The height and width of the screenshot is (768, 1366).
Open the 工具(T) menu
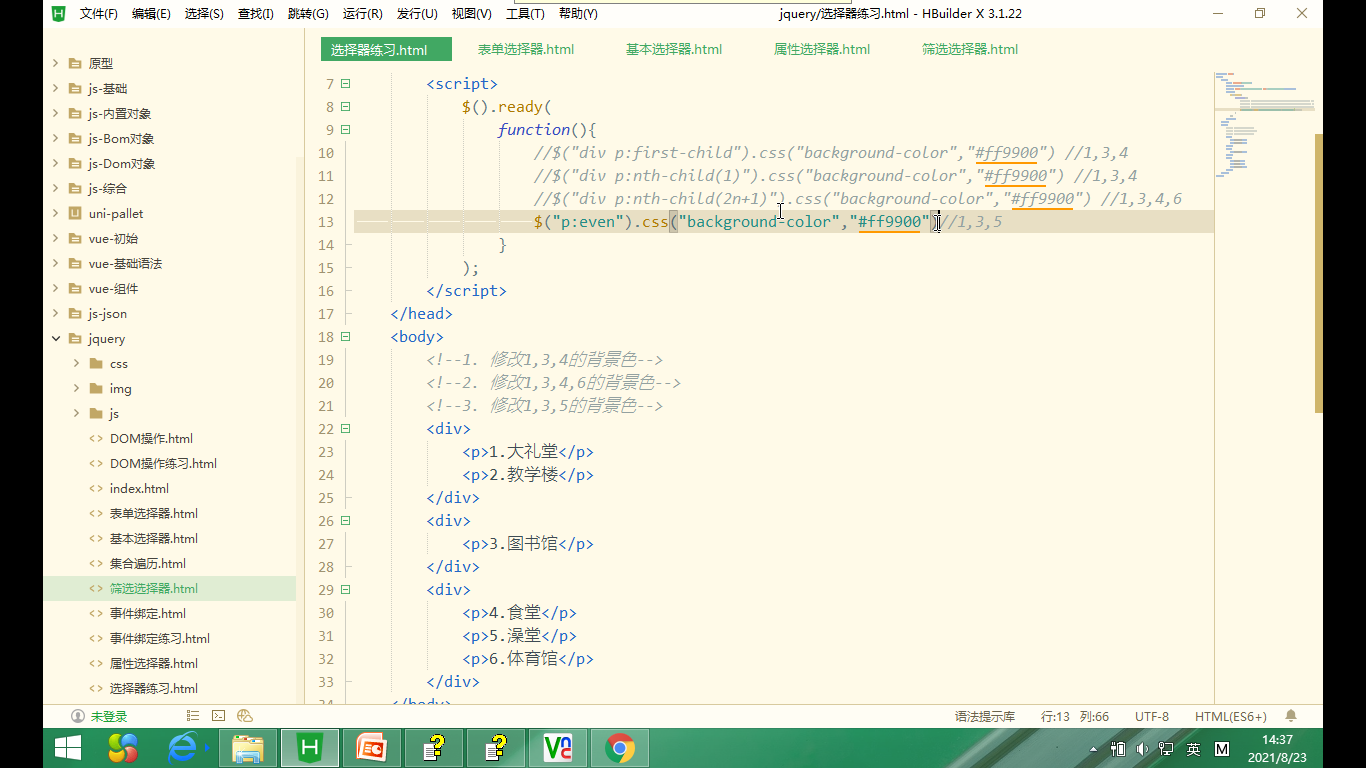[525, 14]
